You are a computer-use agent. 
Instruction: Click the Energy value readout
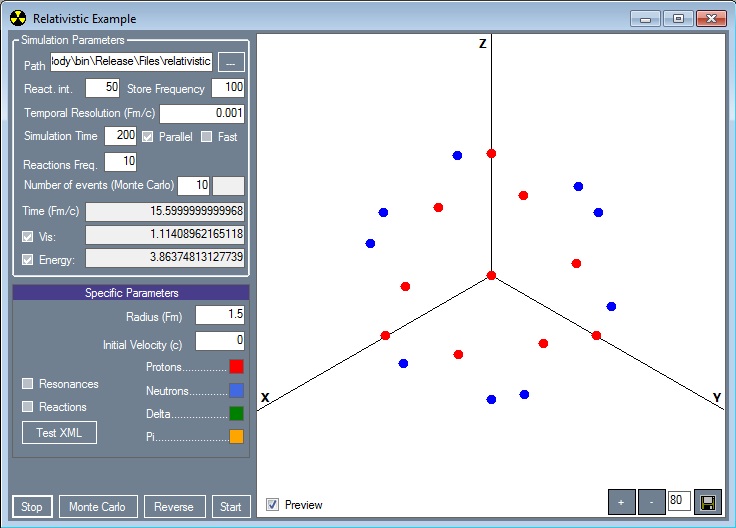point(165,258)
